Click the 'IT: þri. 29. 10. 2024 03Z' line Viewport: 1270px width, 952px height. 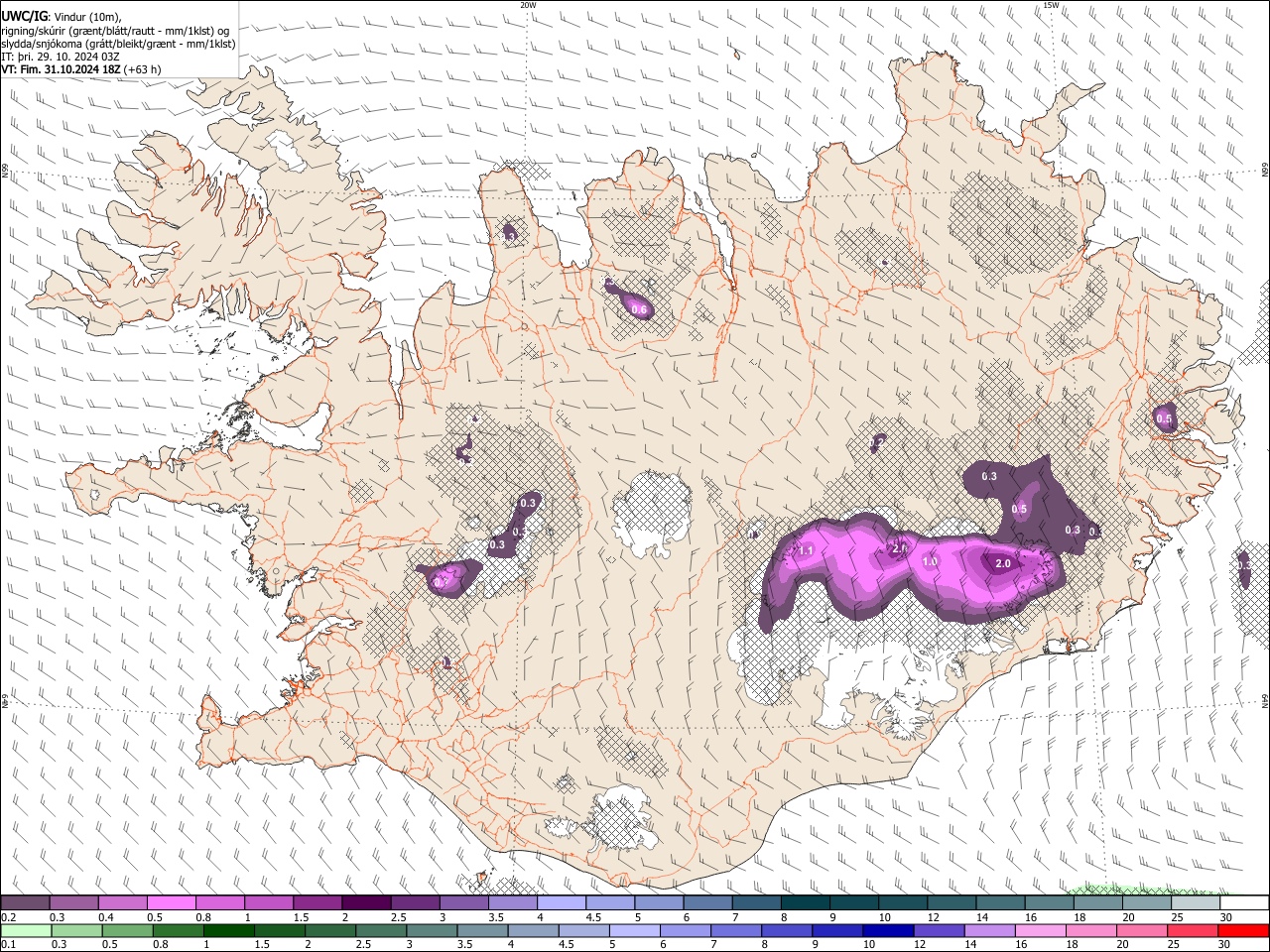(x=62, y=57)
